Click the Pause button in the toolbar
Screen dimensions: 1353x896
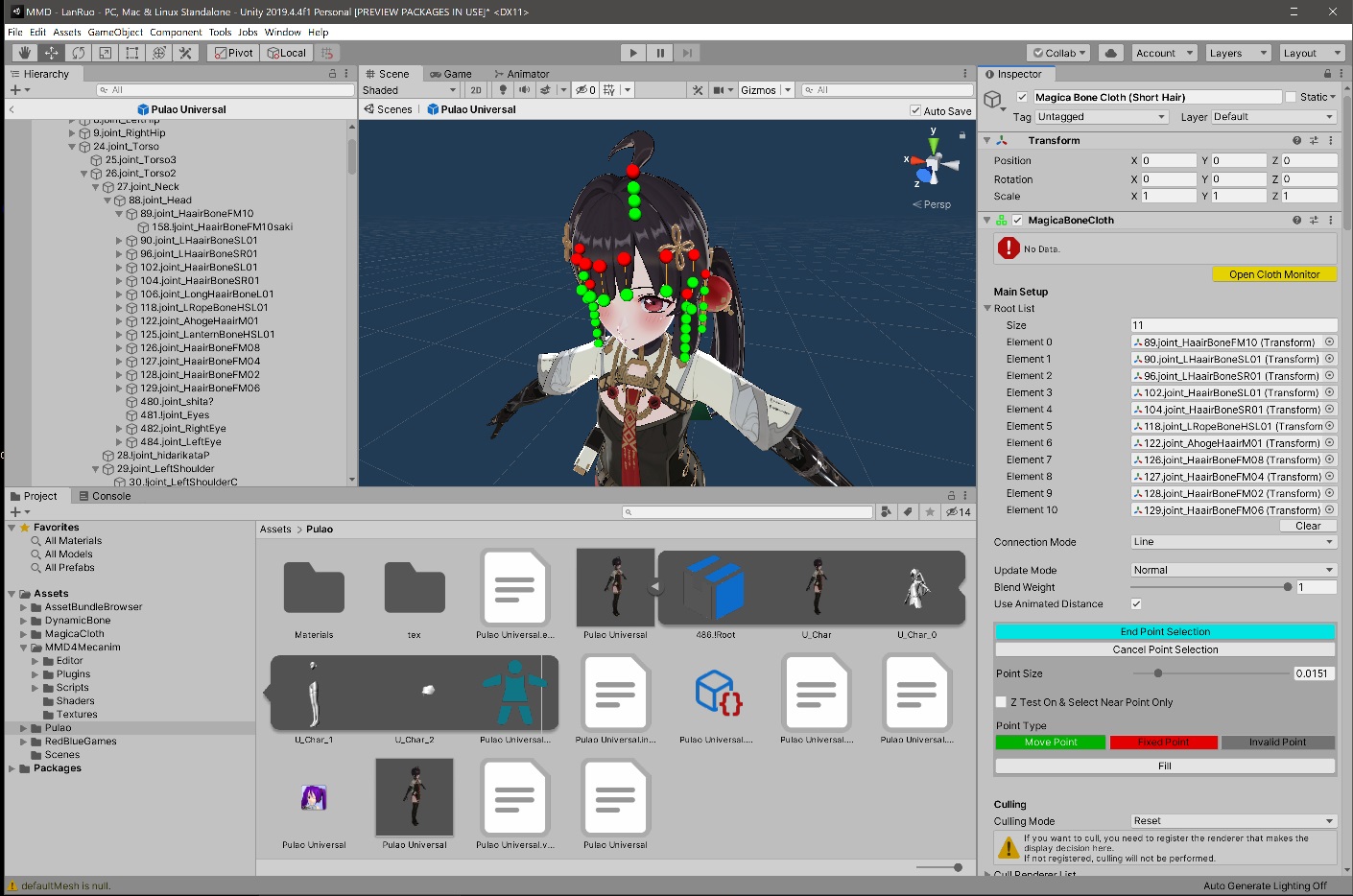[659, 53]
